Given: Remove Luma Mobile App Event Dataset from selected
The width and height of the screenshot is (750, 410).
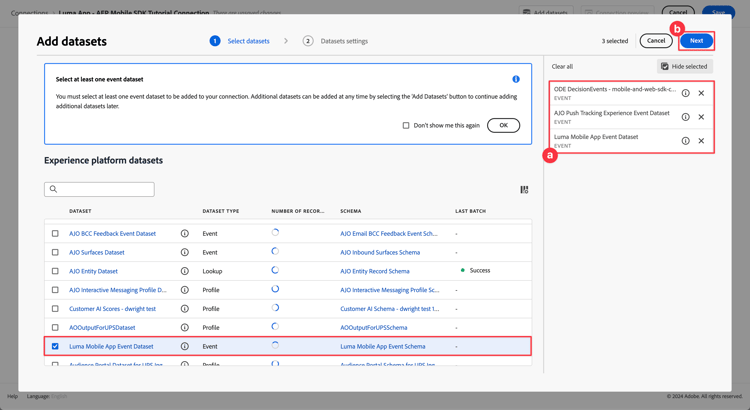Looking at the screenshot, I should (701, 141).
